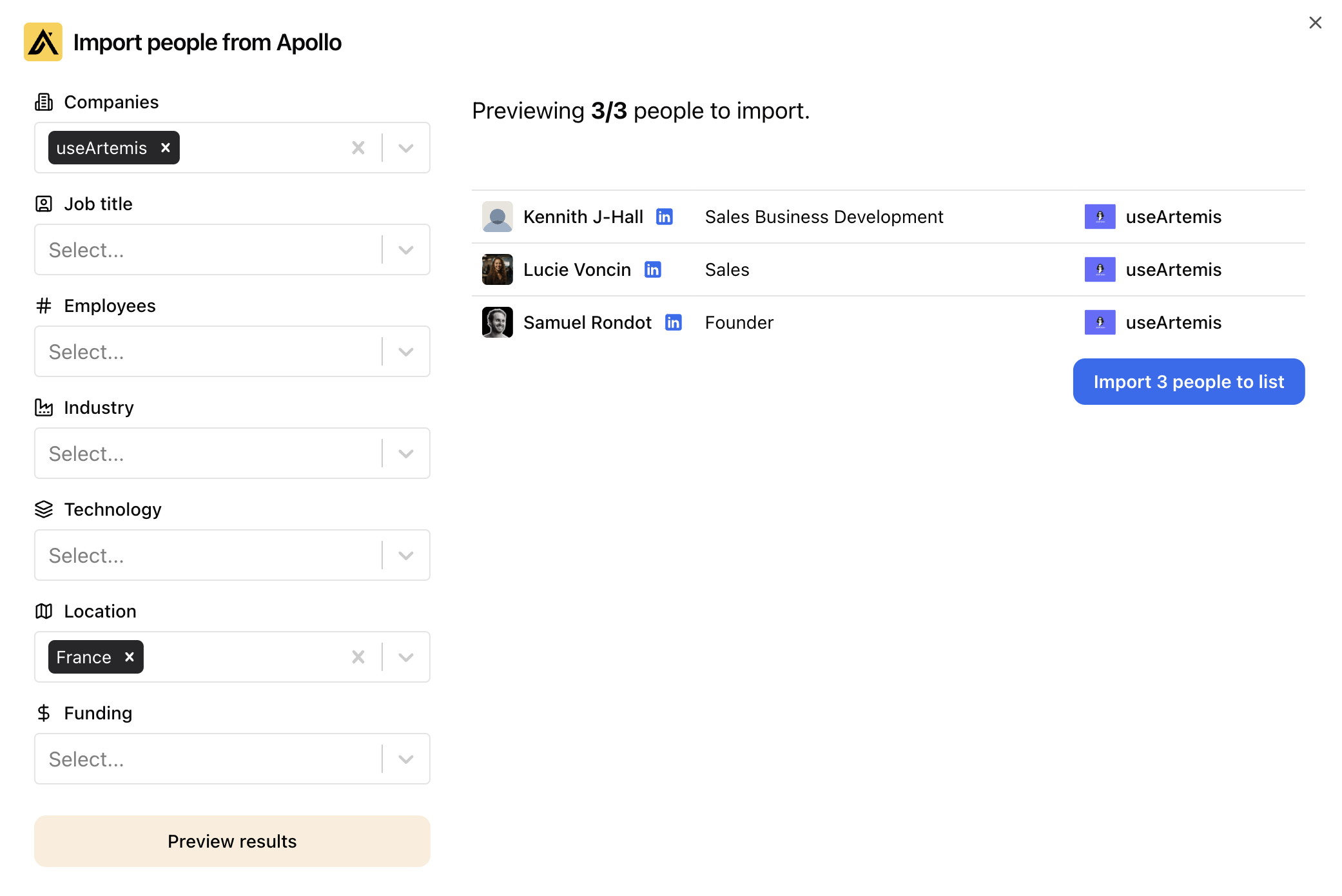Click the Technology layers icon
The height and width of the screenshot is (896, 1342).
tap(44, 509)
